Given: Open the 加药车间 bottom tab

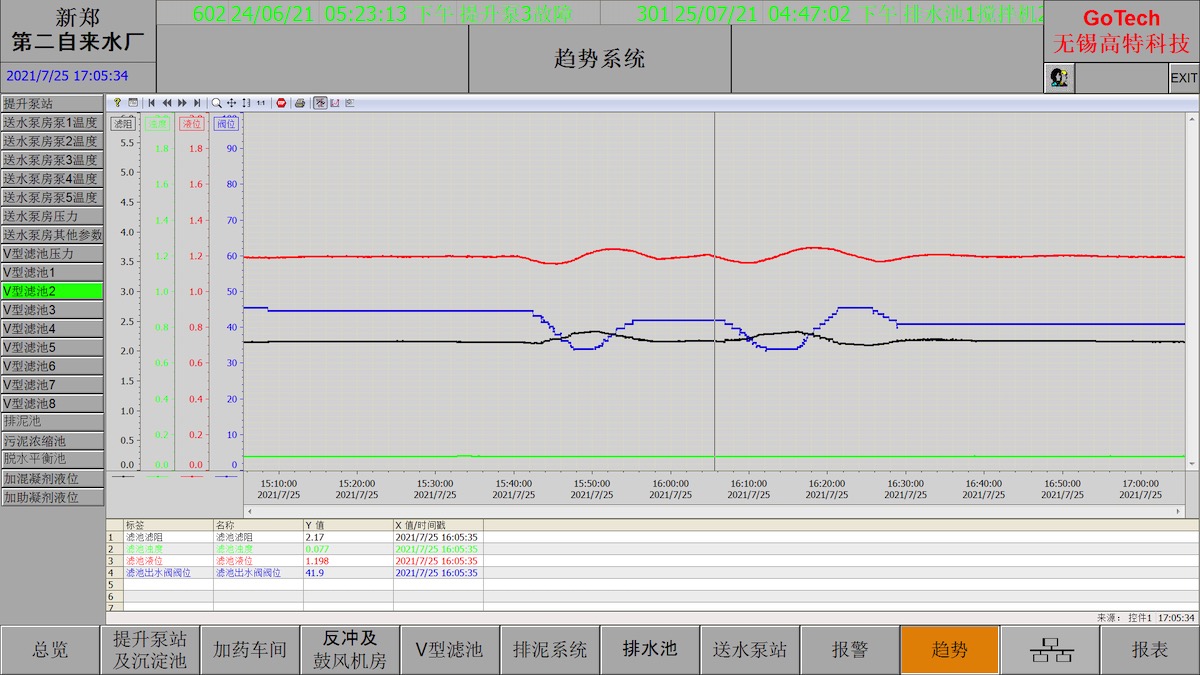Looking at the screenshot, I should tap(250, 650).
